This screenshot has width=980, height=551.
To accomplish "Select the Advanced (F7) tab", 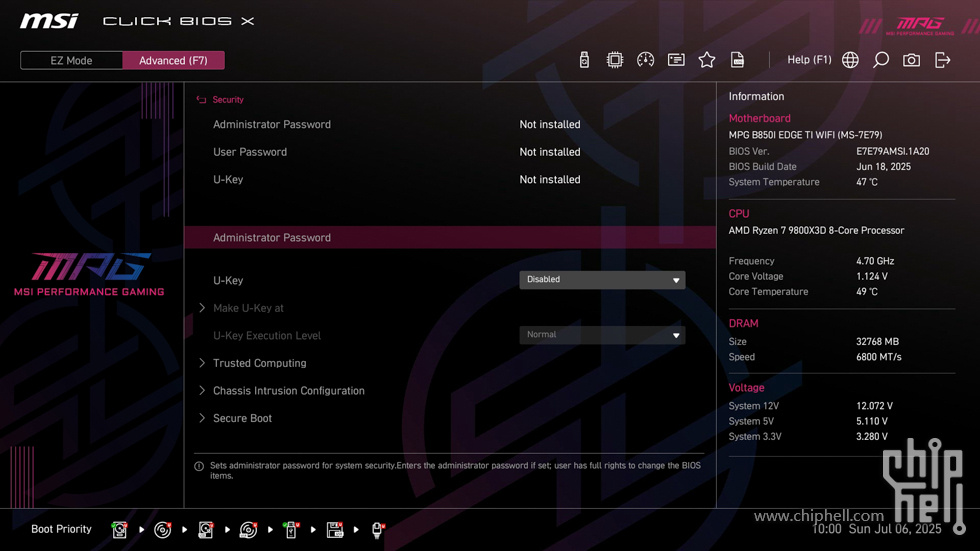I will 173,61.
